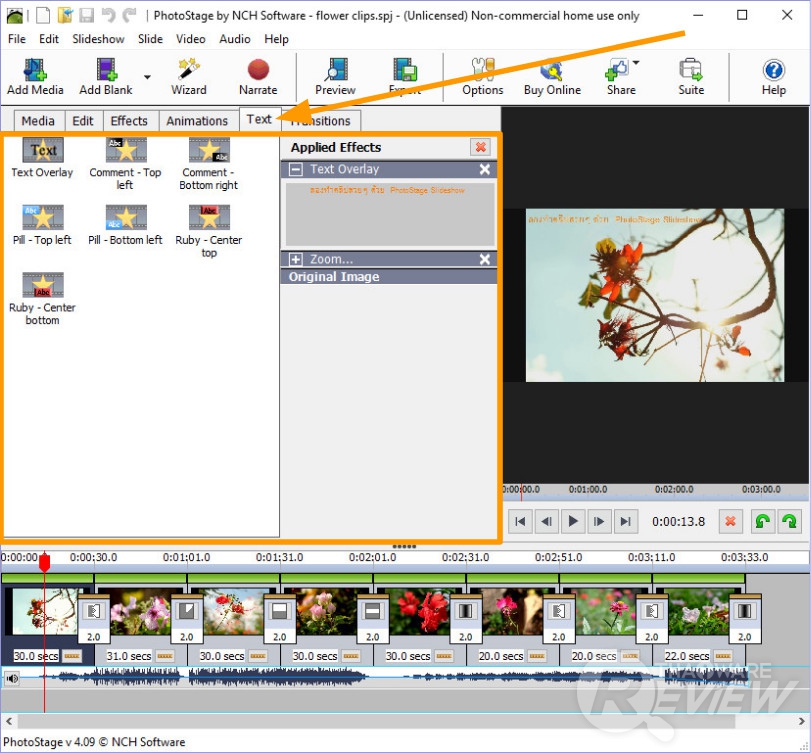811x753 pixels.
Task: Open the Share dropdown arrow
Action: tap(636, 64)
